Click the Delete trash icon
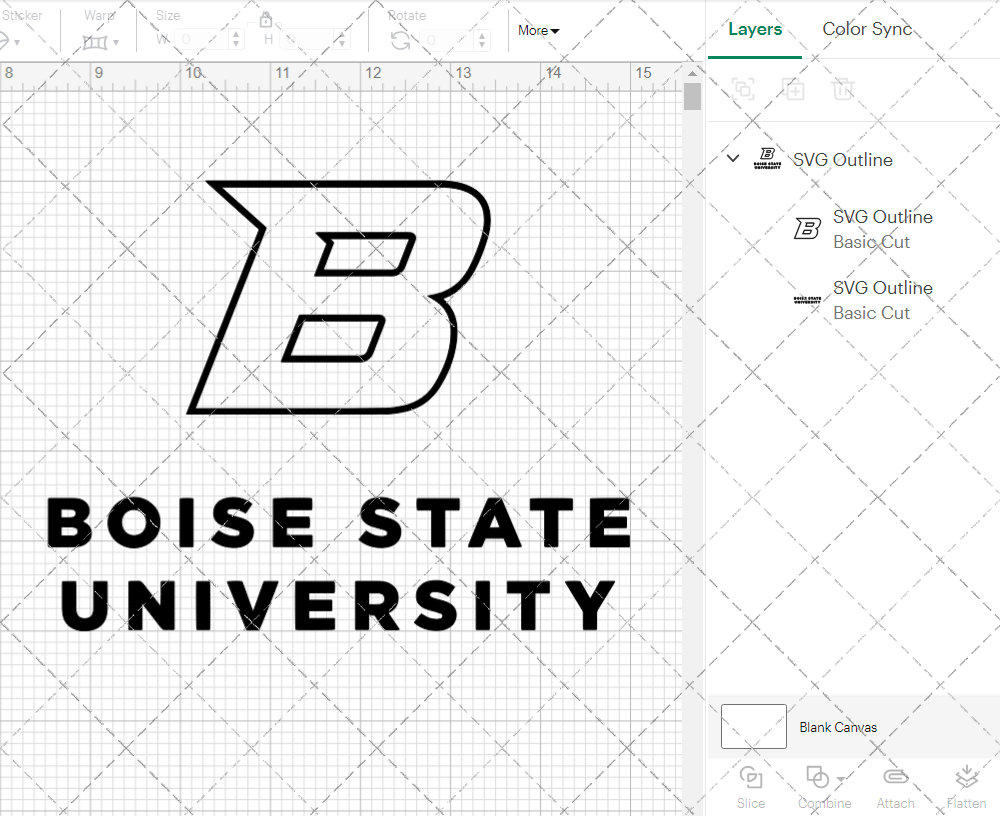The width and height of the screenshot is (1000, 816). pos(844,89)
